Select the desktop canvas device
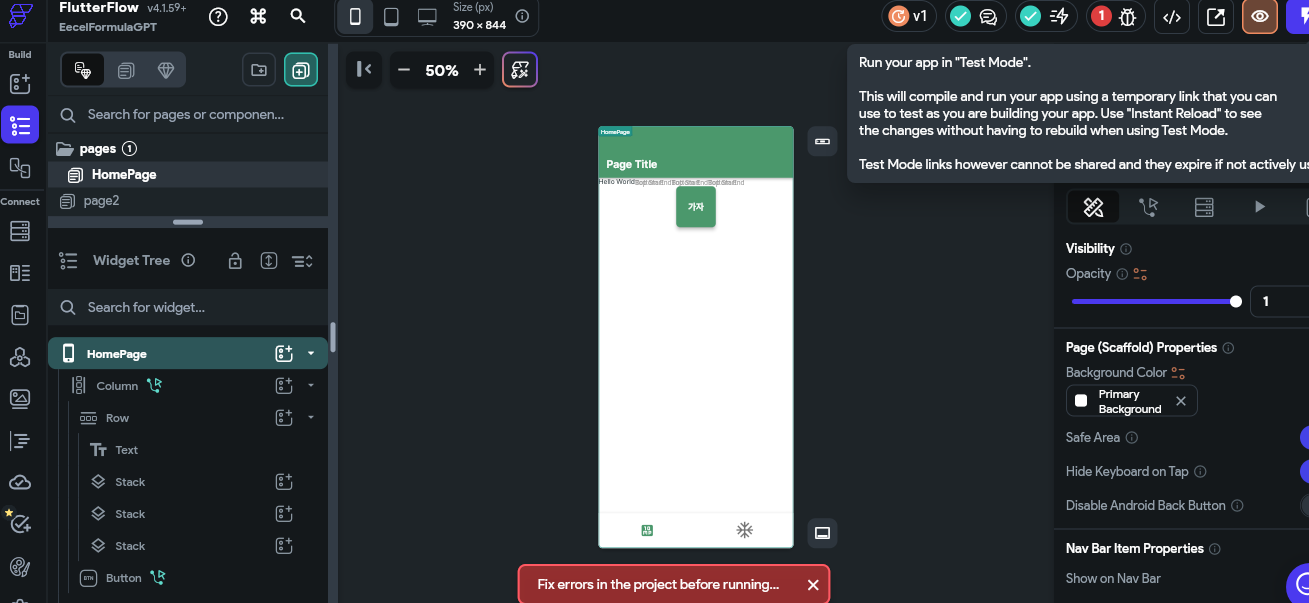 click(x=427, y=16)
